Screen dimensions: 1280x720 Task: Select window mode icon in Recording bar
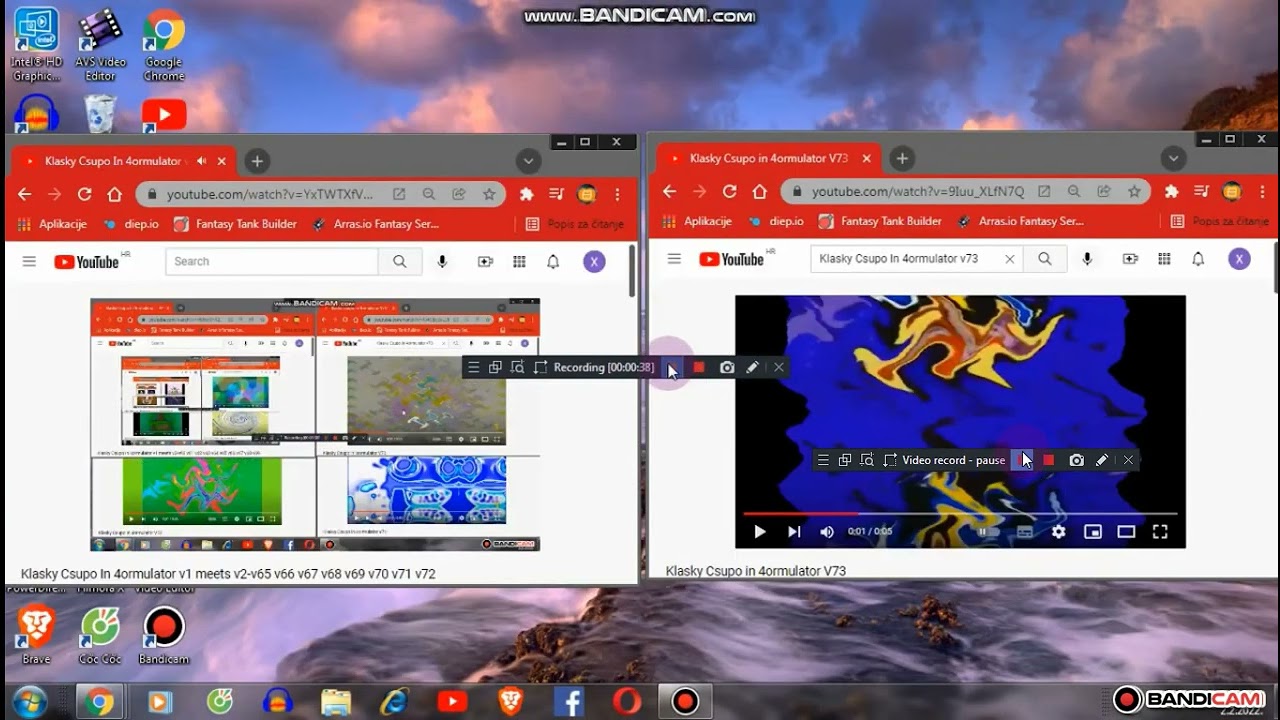[495, 367]
